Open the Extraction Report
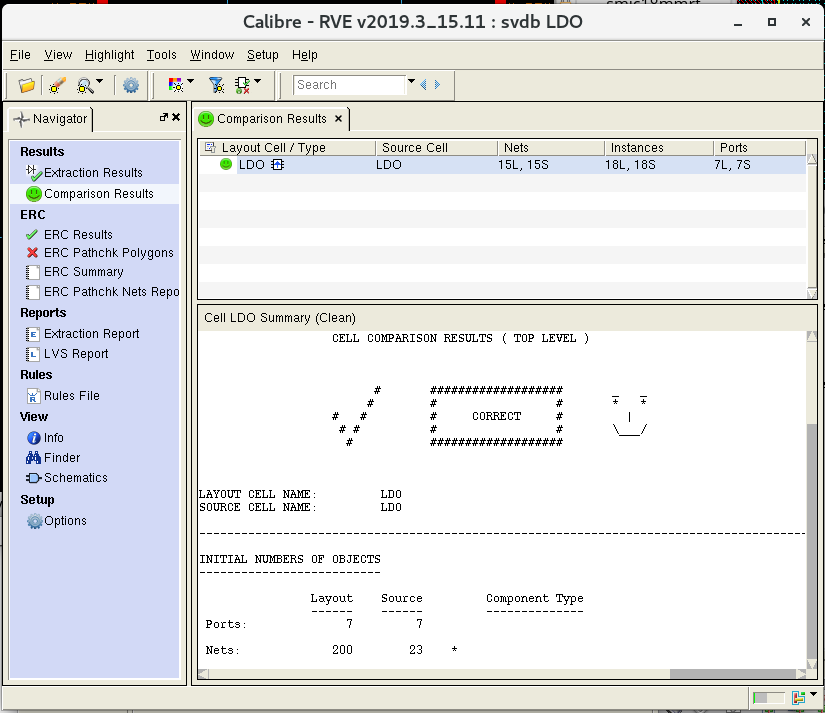Image resolution: width=825 pixels, height=713 pixels. click(92, 334)
